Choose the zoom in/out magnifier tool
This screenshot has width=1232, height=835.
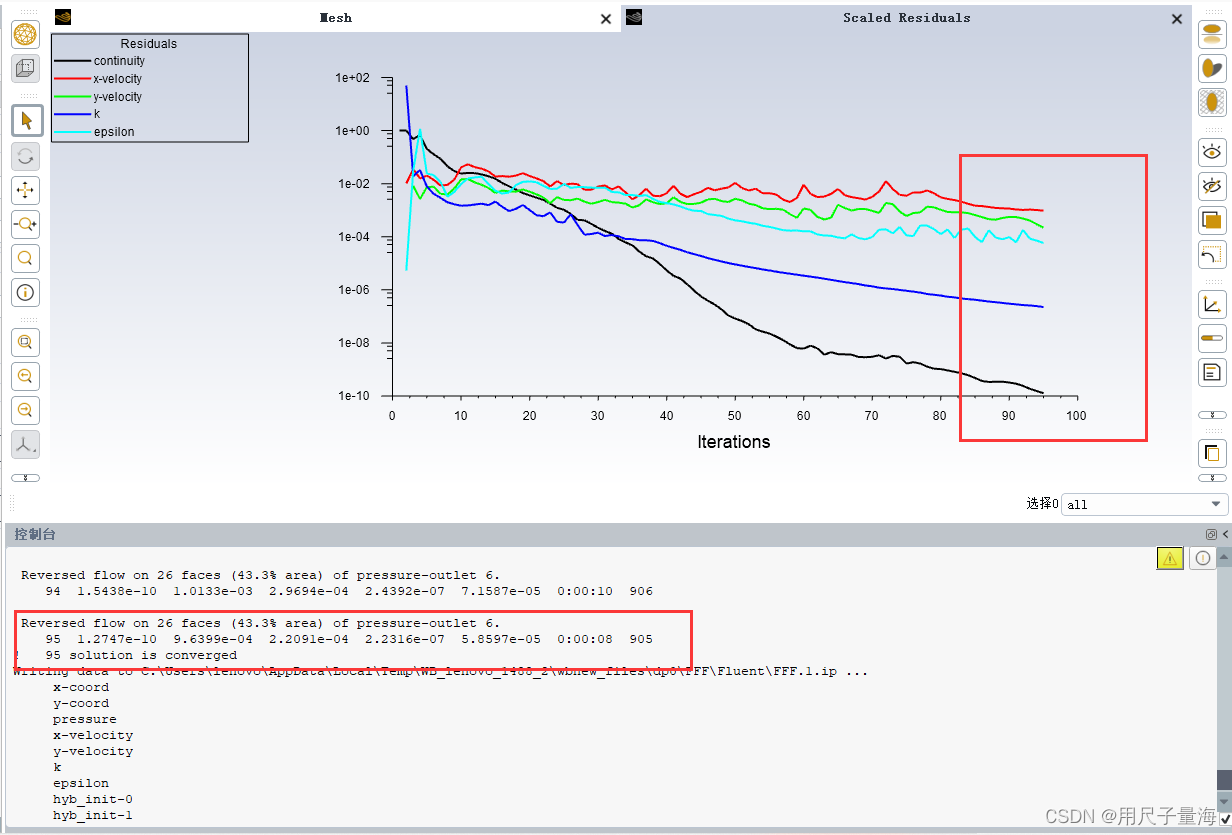(26, 224)
